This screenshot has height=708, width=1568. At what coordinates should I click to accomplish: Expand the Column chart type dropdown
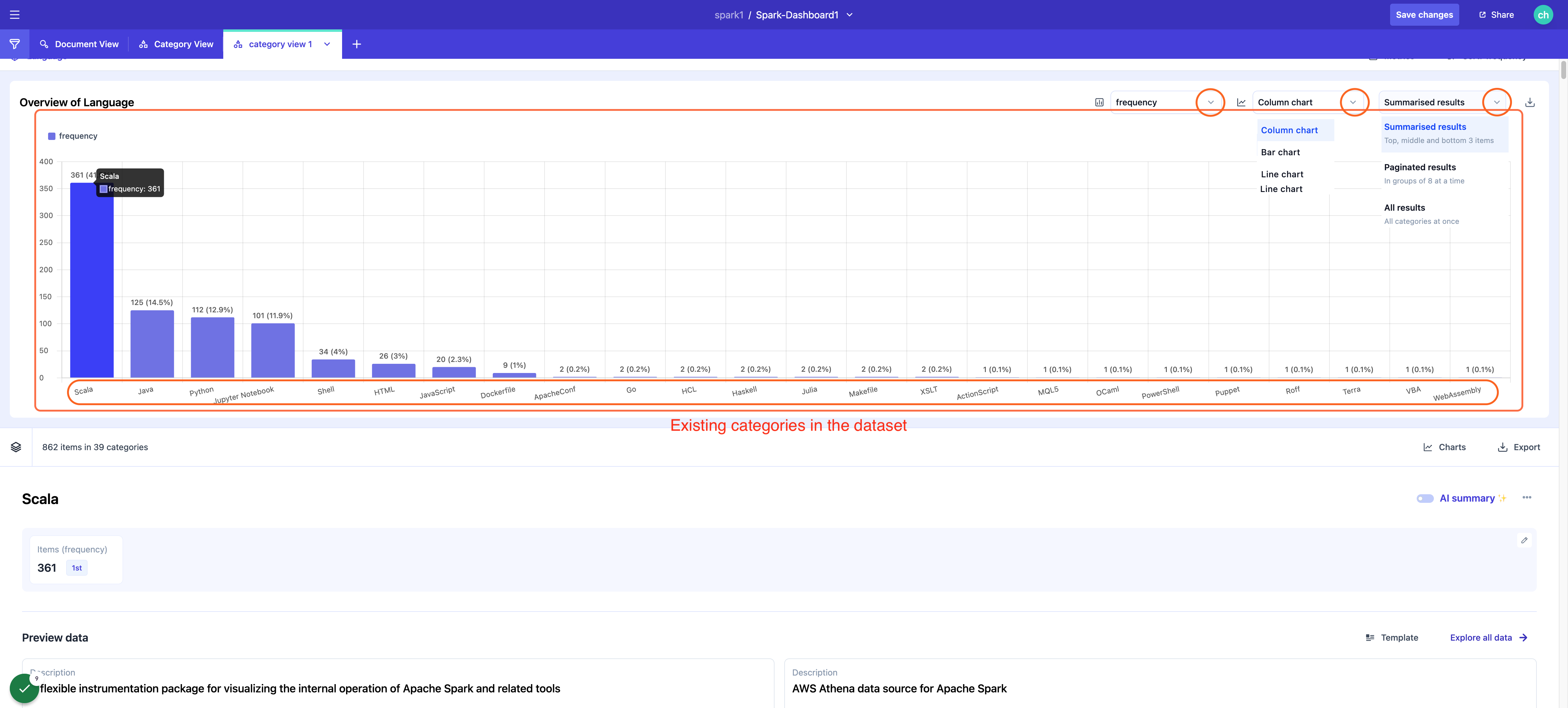(1352, 102)
